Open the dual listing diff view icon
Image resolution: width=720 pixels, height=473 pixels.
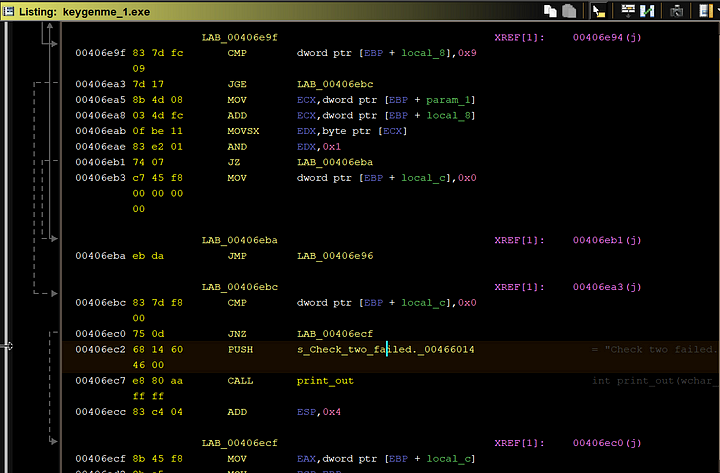(x=647, y=11)
